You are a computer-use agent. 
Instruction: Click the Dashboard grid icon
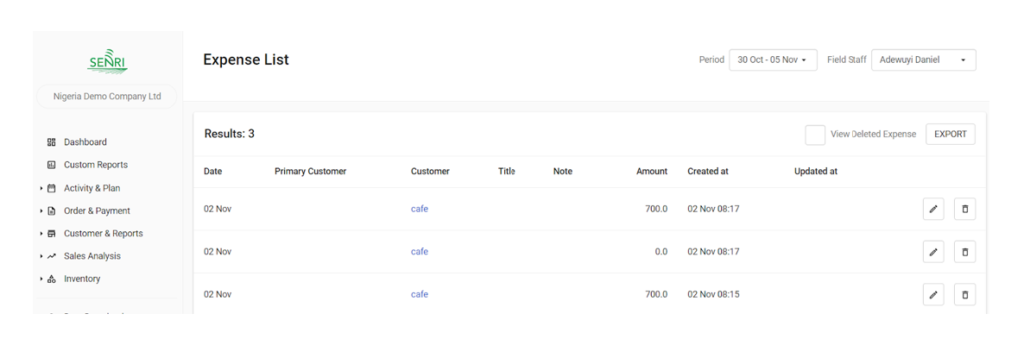(x=52, y=142)
